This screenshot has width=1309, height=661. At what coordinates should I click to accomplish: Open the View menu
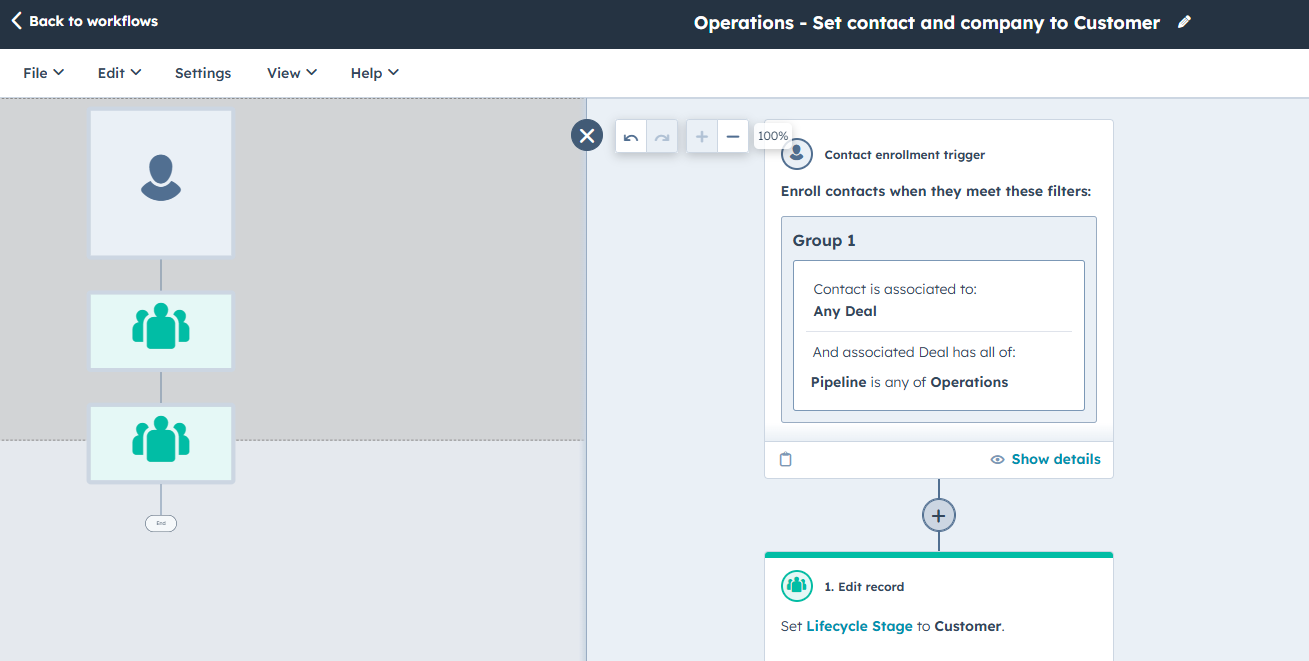tap(292, 73)
